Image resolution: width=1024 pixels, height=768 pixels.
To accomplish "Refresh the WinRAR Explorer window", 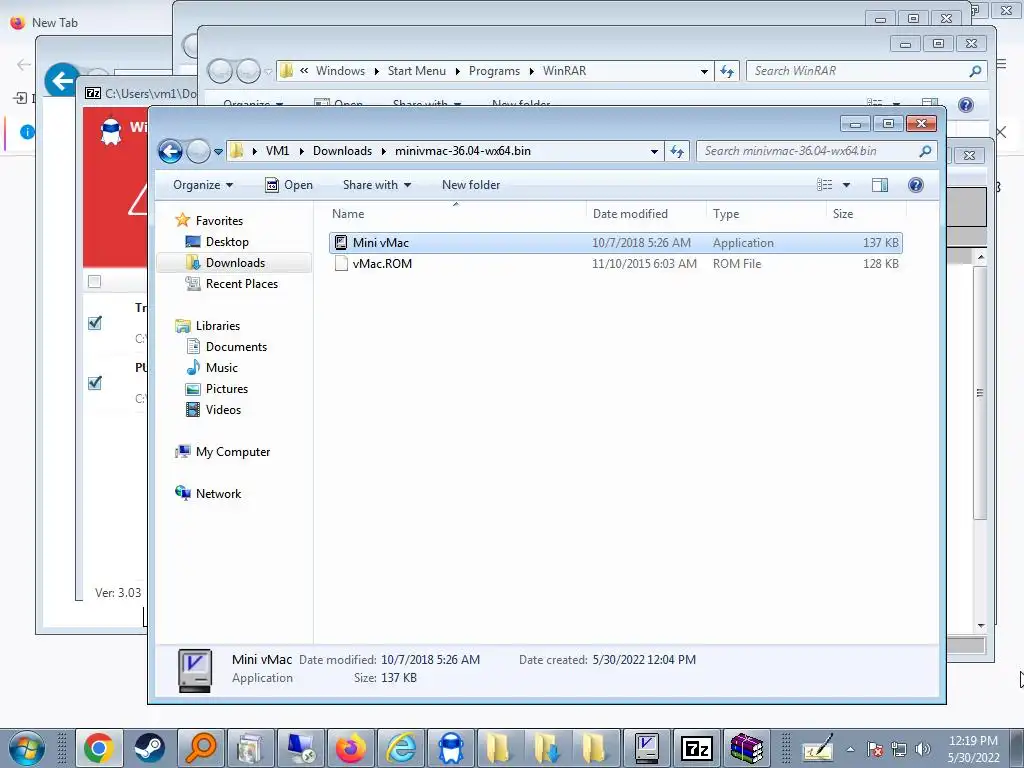I will point(727,71).
